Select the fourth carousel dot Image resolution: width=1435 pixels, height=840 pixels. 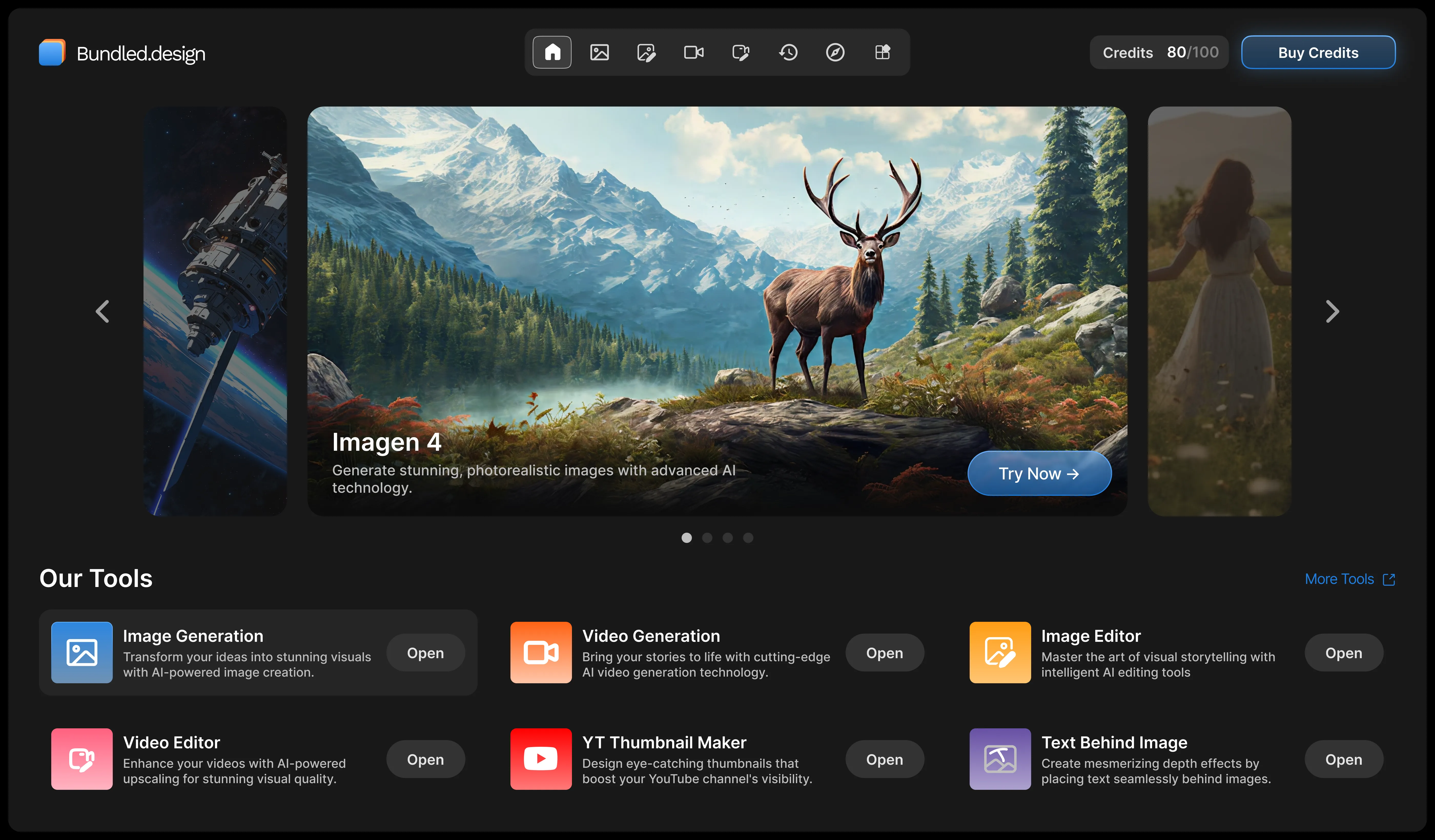coord(748,538)
